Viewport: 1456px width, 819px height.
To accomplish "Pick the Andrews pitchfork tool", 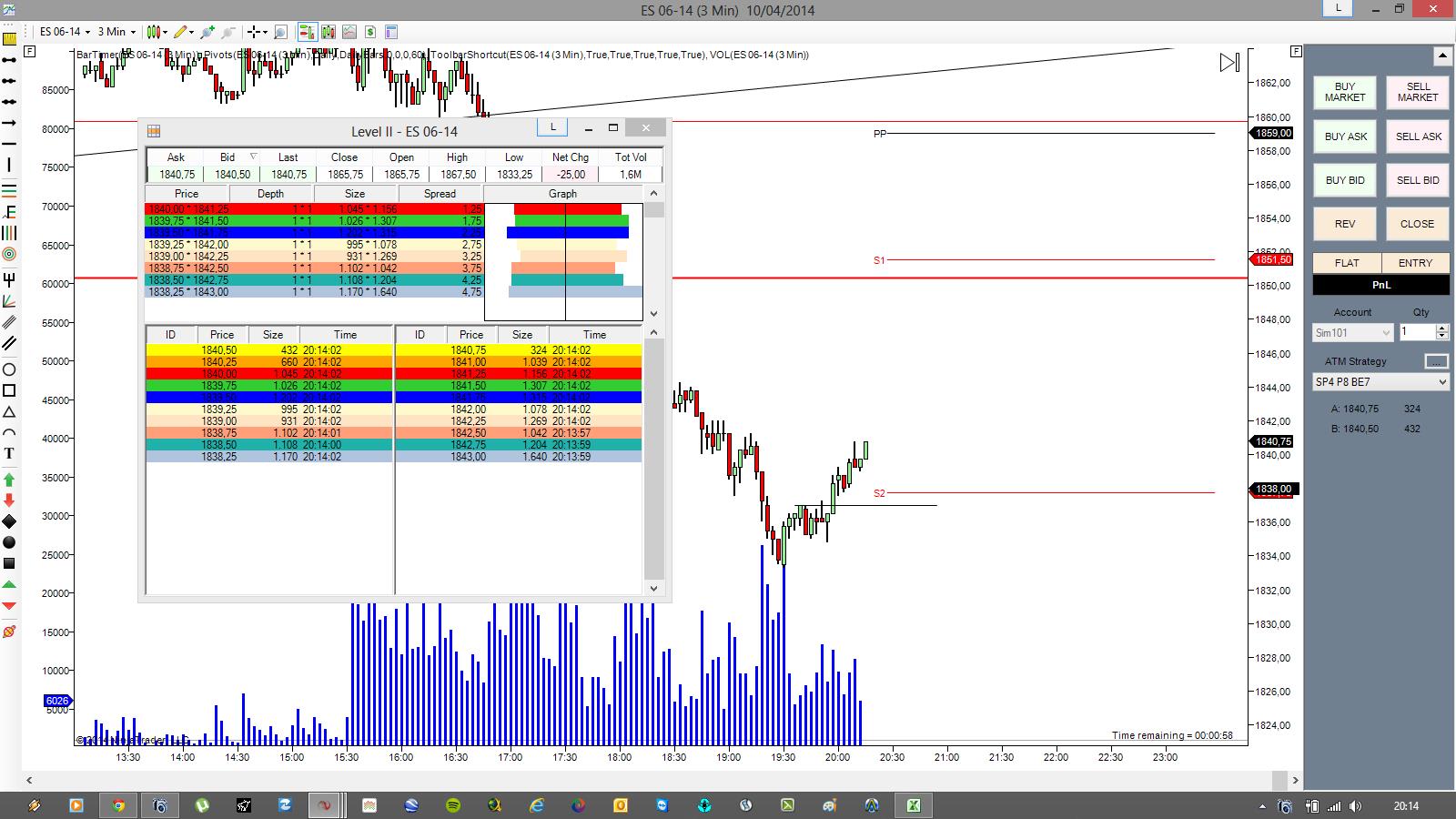I will point(9,279).
